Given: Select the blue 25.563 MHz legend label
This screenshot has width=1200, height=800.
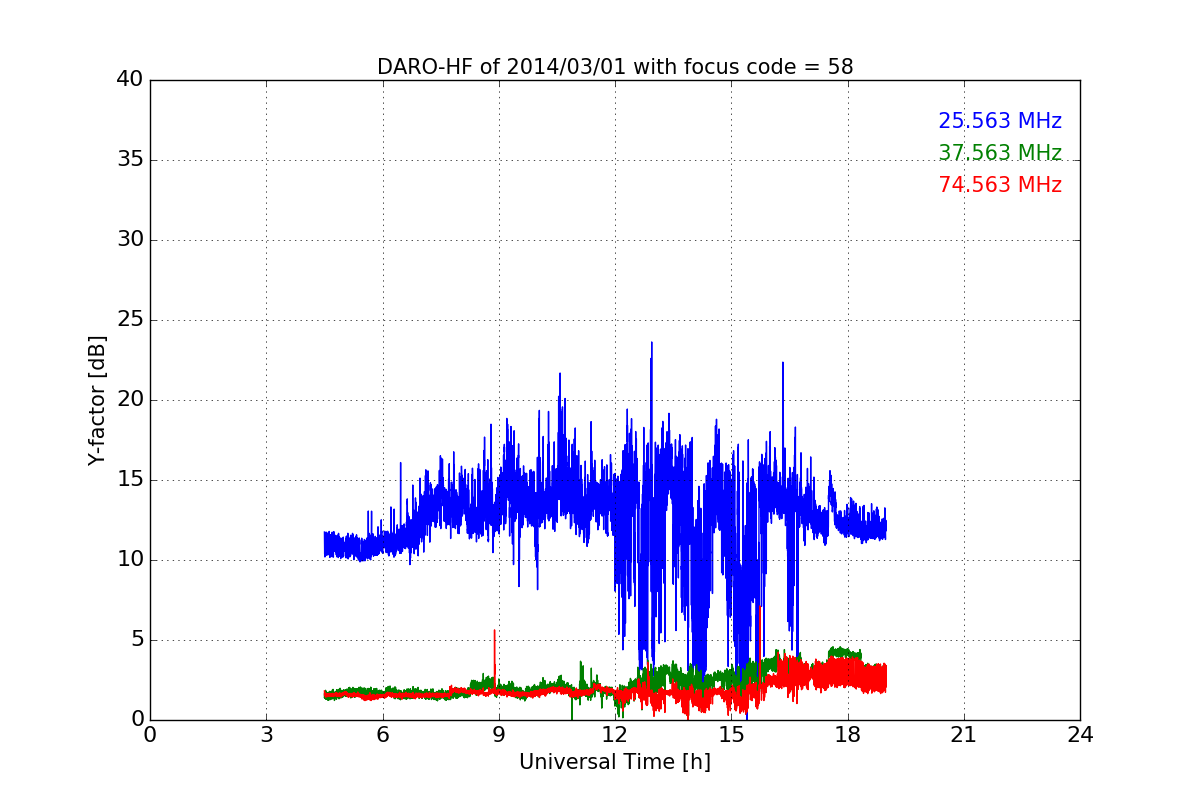Looking at the screenshot, I should 1000,121.
